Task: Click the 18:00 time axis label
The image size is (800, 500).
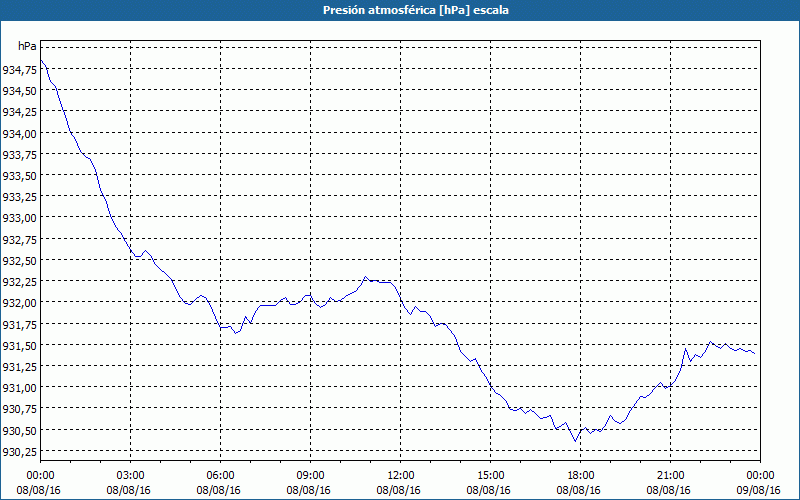Action: (581, 476)
